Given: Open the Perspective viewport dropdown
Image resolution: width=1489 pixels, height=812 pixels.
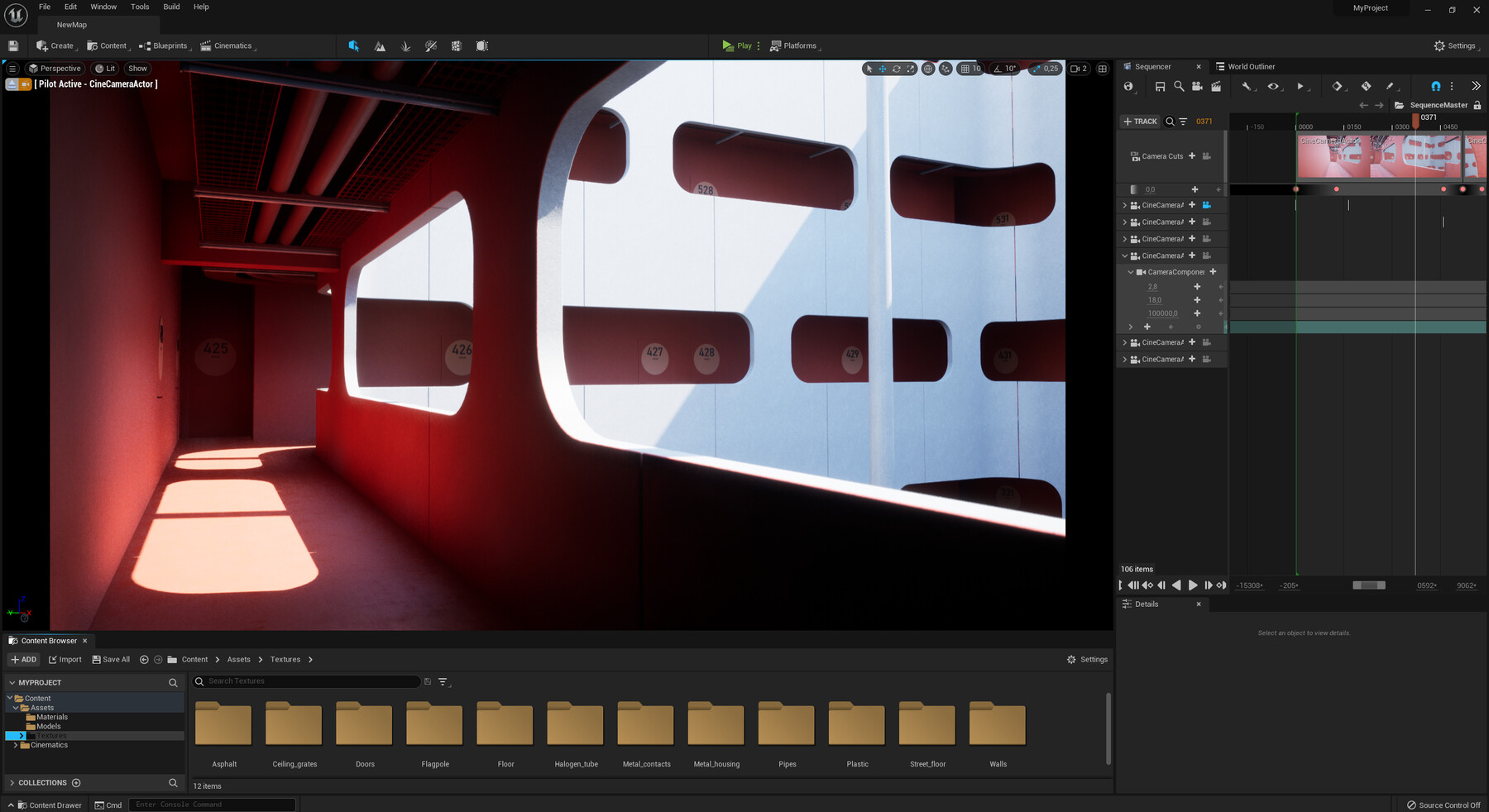Looking at the screenshot, I should click(x=55, y=69).
